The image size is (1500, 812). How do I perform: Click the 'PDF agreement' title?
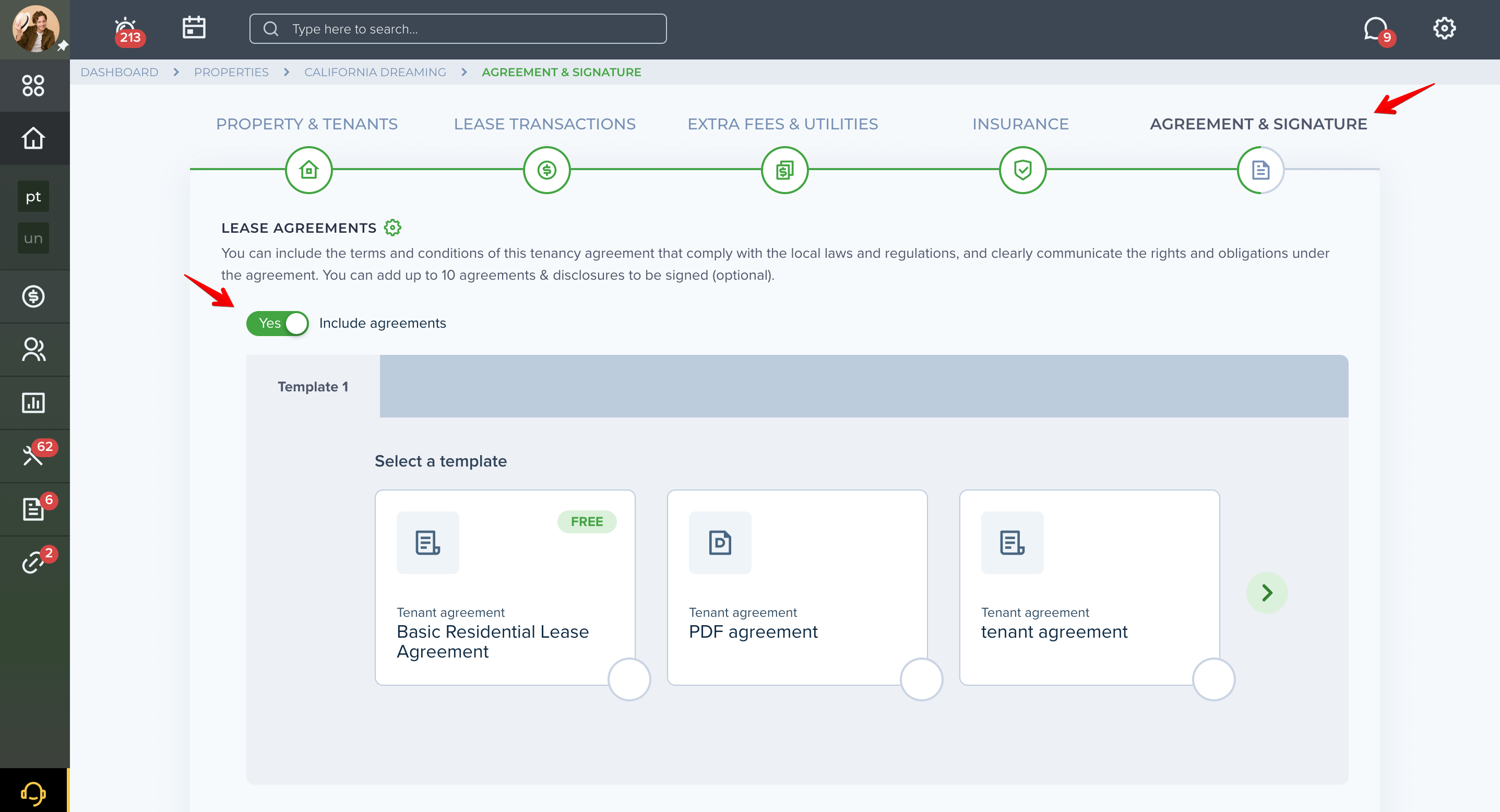[x=753, y=632]
